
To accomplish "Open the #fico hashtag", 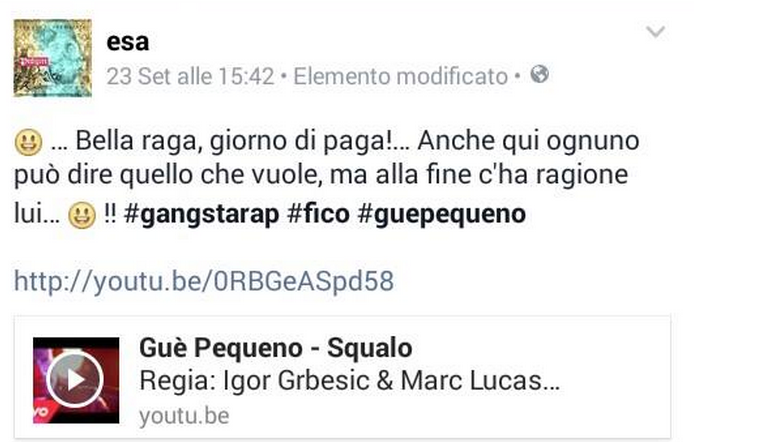I will tap(318, 214).
